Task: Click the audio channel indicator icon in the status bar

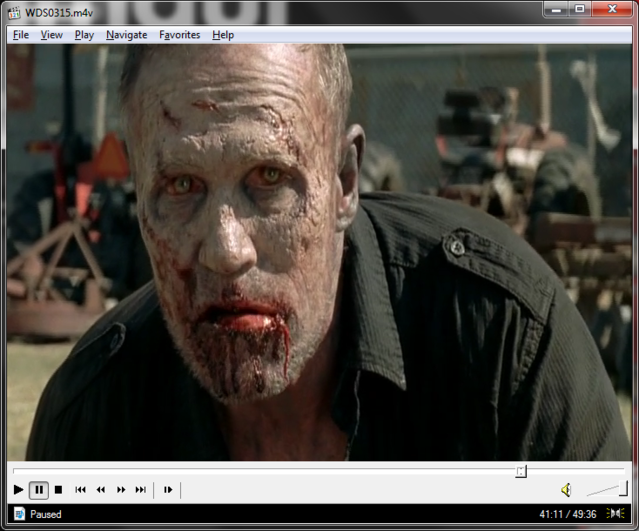Action: [615, 513]
